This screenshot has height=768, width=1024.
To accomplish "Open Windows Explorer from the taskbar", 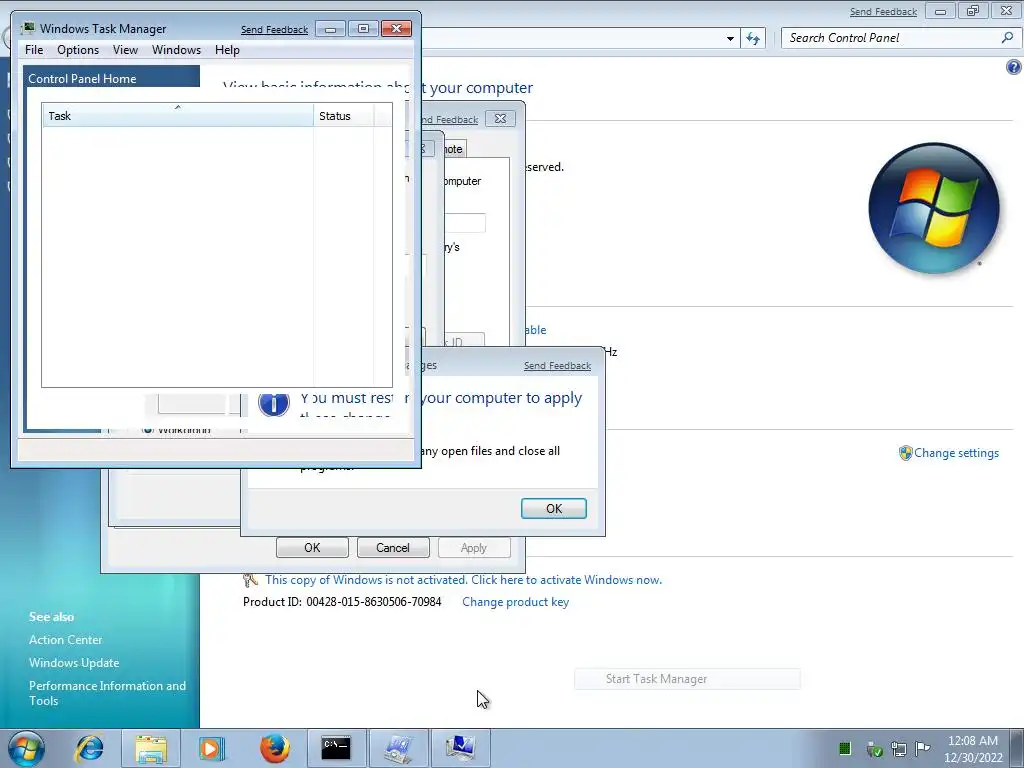I will point(151,748).
